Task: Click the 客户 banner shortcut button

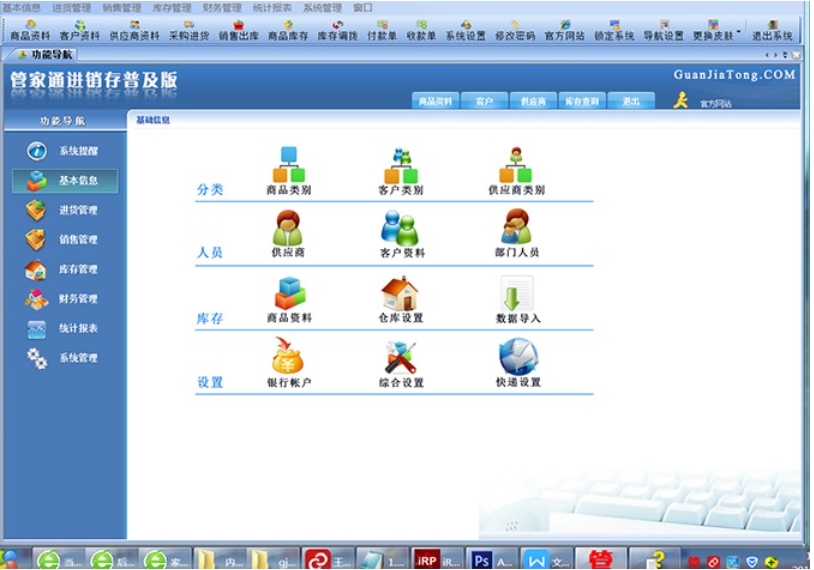Action: click(x=484, y=101)
